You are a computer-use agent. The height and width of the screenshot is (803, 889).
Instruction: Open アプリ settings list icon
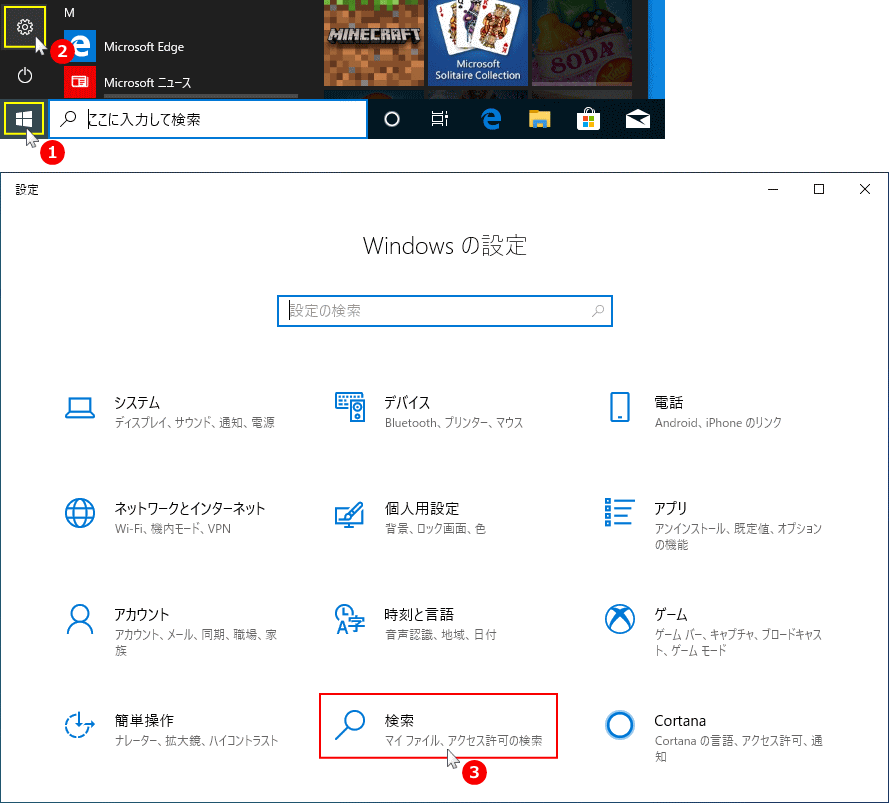(x=620, y=512)
